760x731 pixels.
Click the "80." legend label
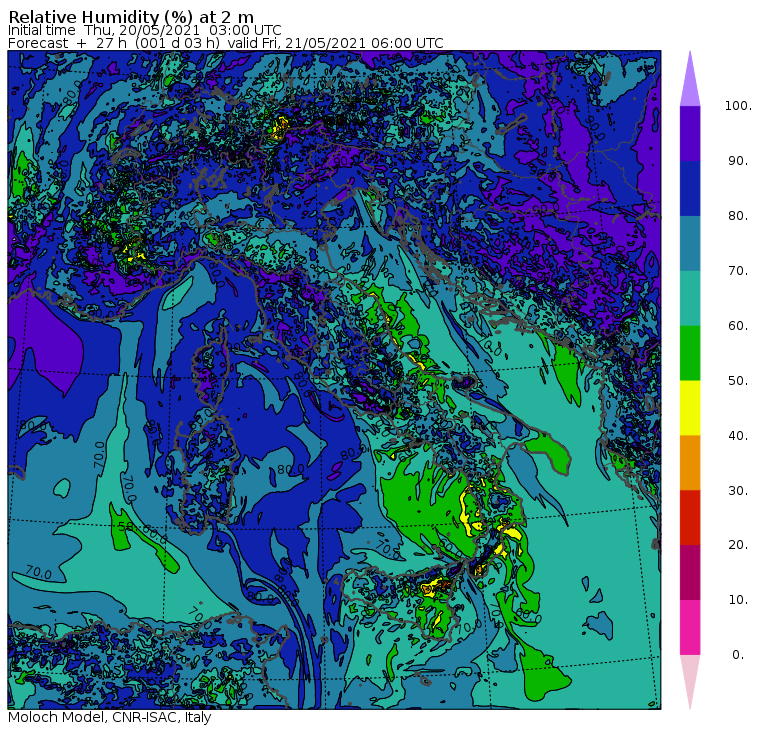coord(738,215)
